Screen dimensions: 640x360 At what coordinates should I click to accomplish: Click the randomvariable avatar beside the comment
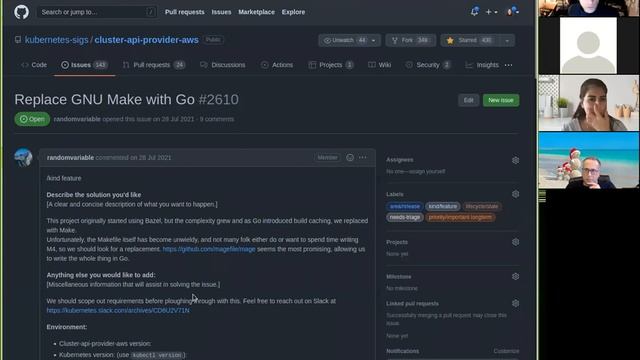coord(23,157)
